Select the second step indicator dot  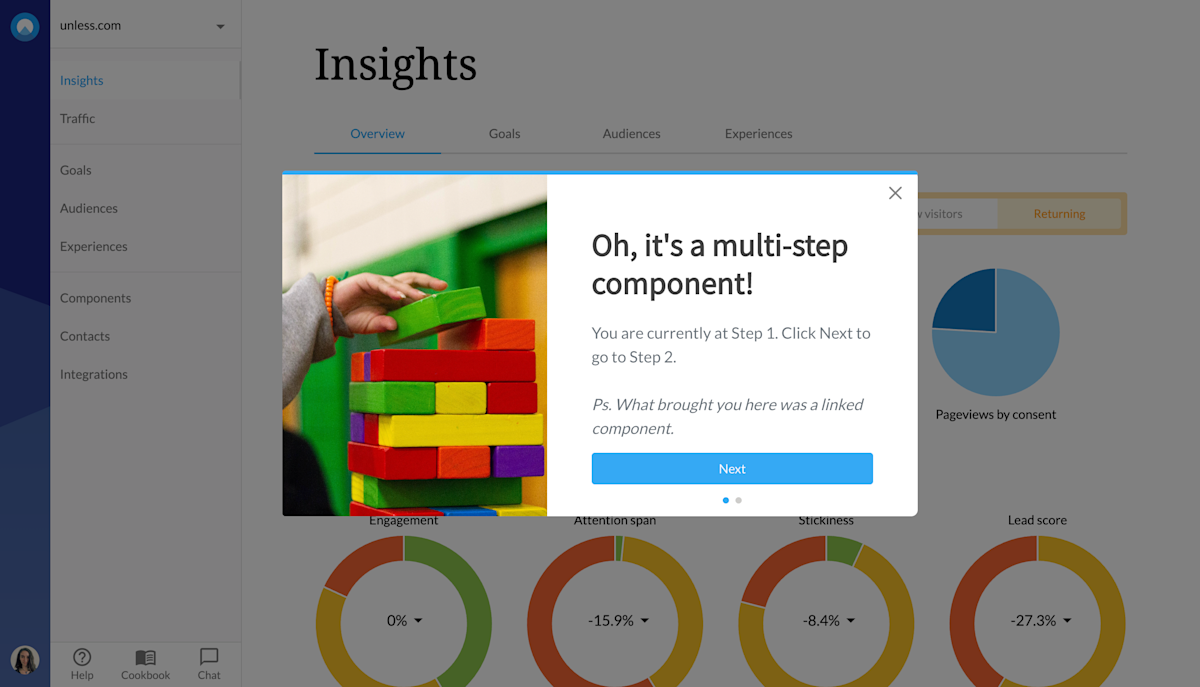click(738, 499)
